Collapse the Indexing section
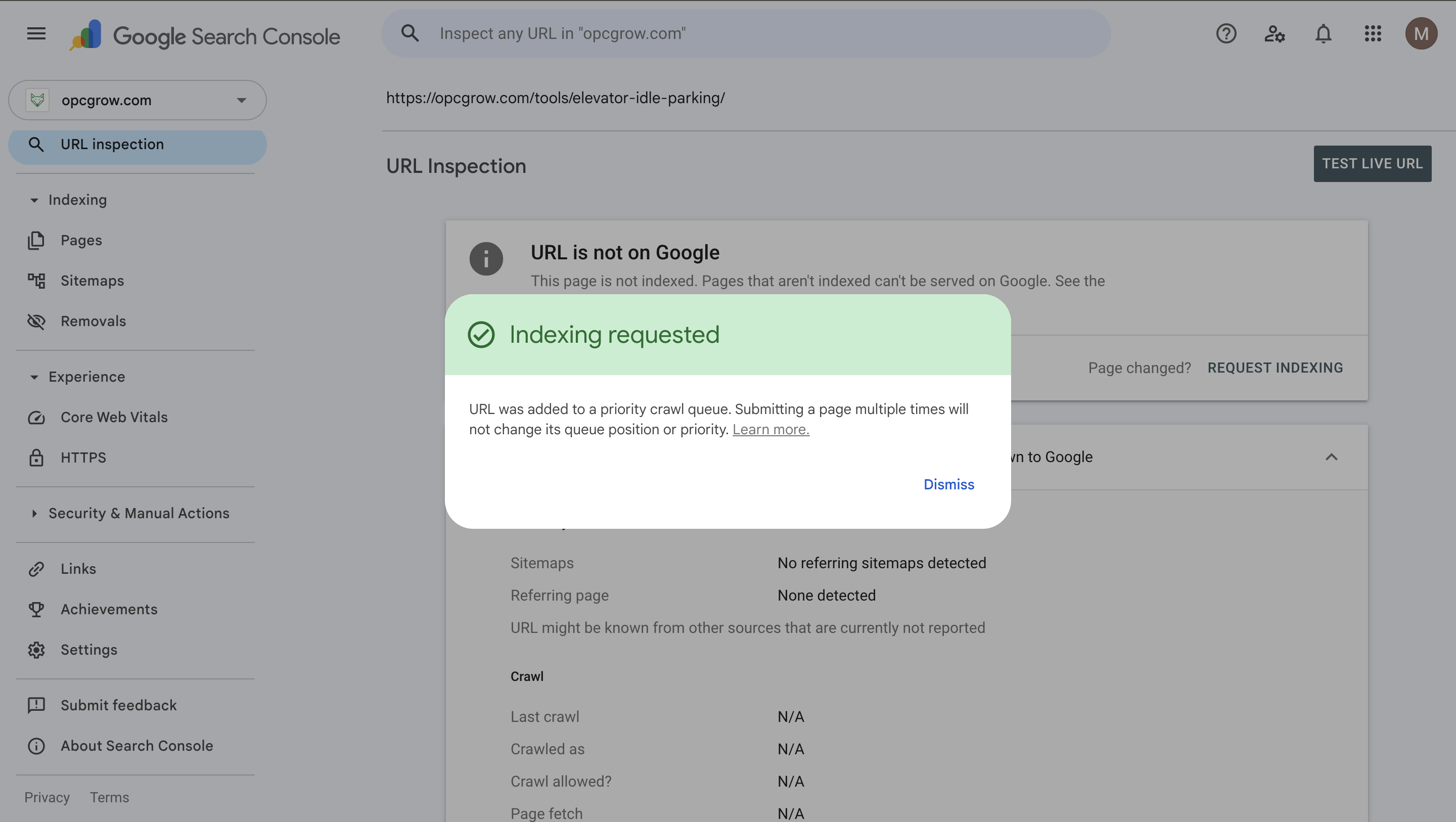1456x822 pixels. (x=34, y=200)
